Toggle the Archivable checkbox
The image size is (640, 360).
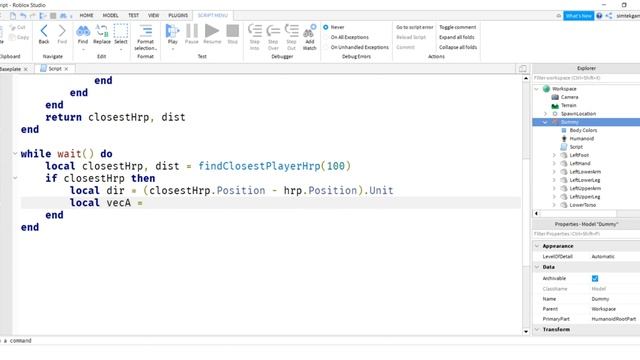(595, 278)
